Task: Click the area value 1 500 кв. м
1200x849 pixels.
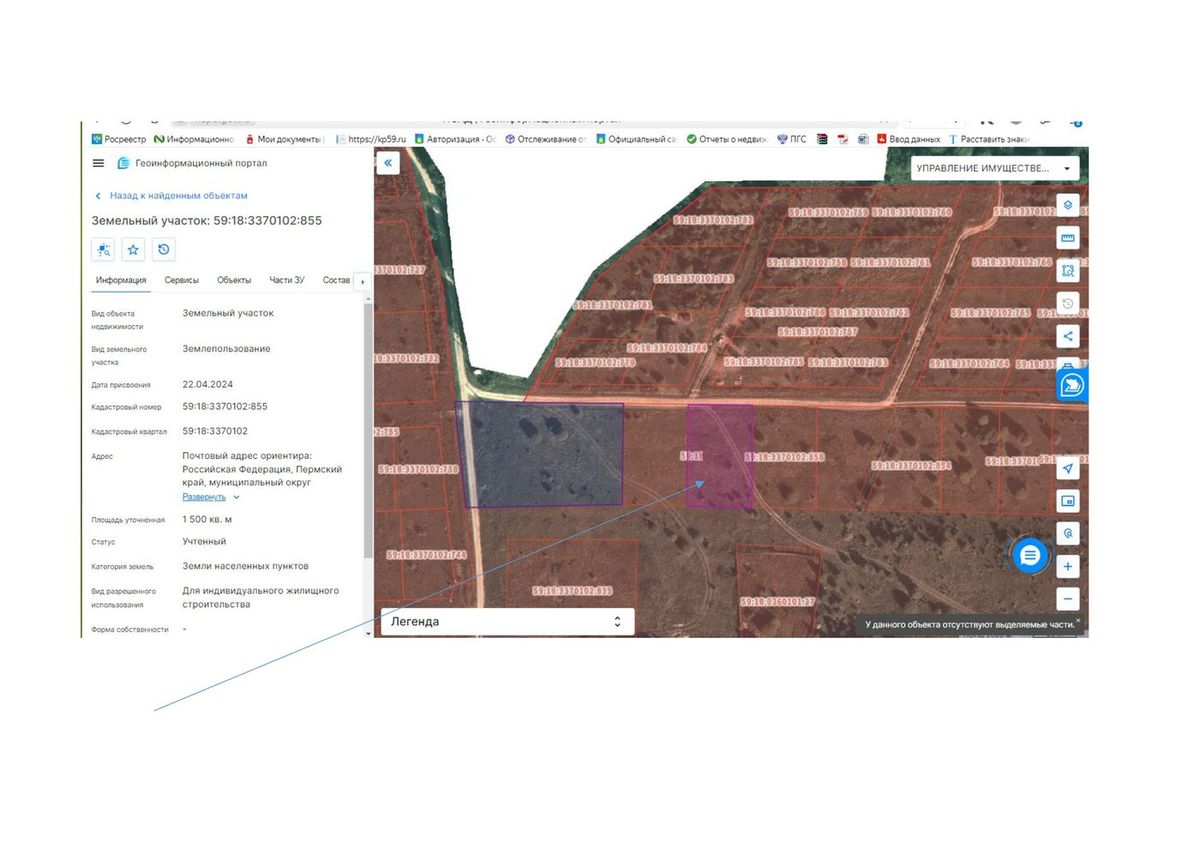Action: pyautogui.click(x=207, y=520)
